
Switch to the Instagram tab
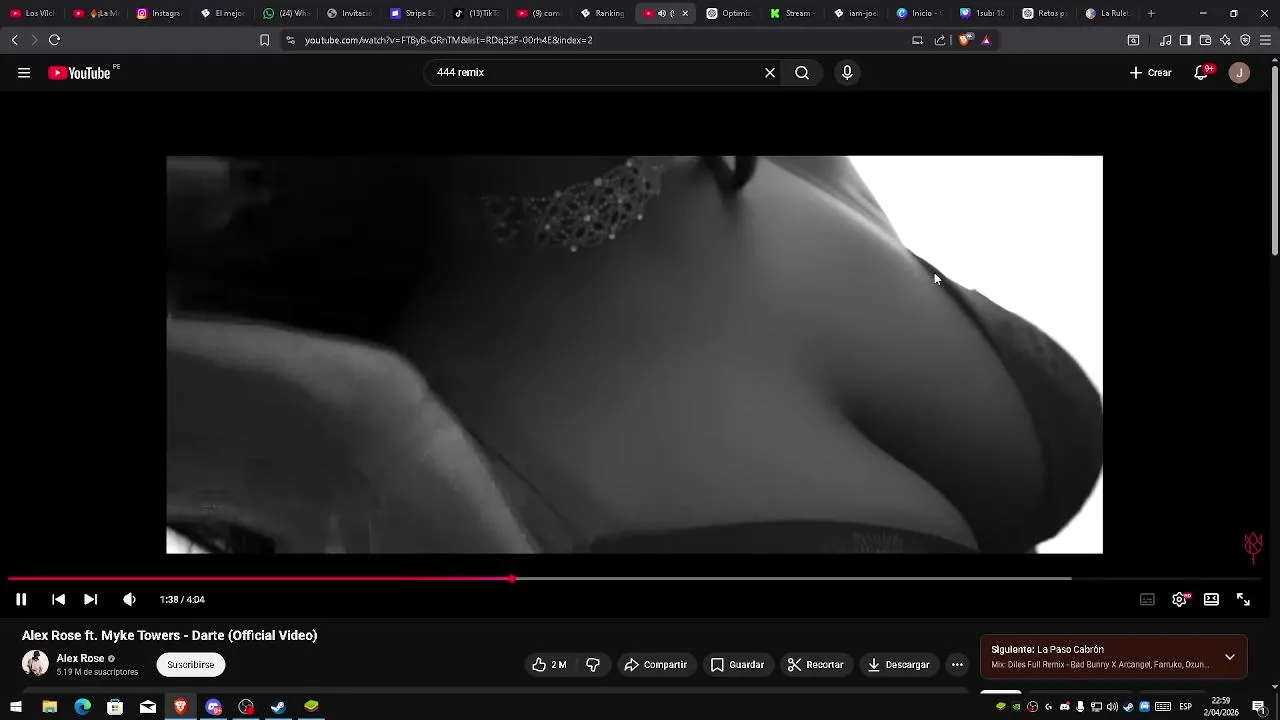(x=159, y=13)
